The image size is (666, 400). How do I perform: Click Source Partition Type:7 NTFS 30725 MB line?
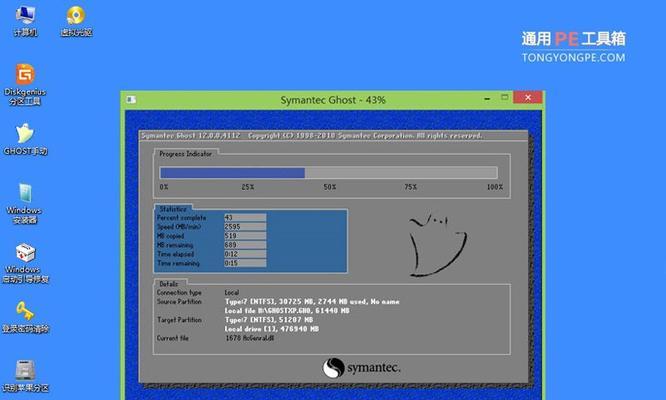click(x=312, y=301)
